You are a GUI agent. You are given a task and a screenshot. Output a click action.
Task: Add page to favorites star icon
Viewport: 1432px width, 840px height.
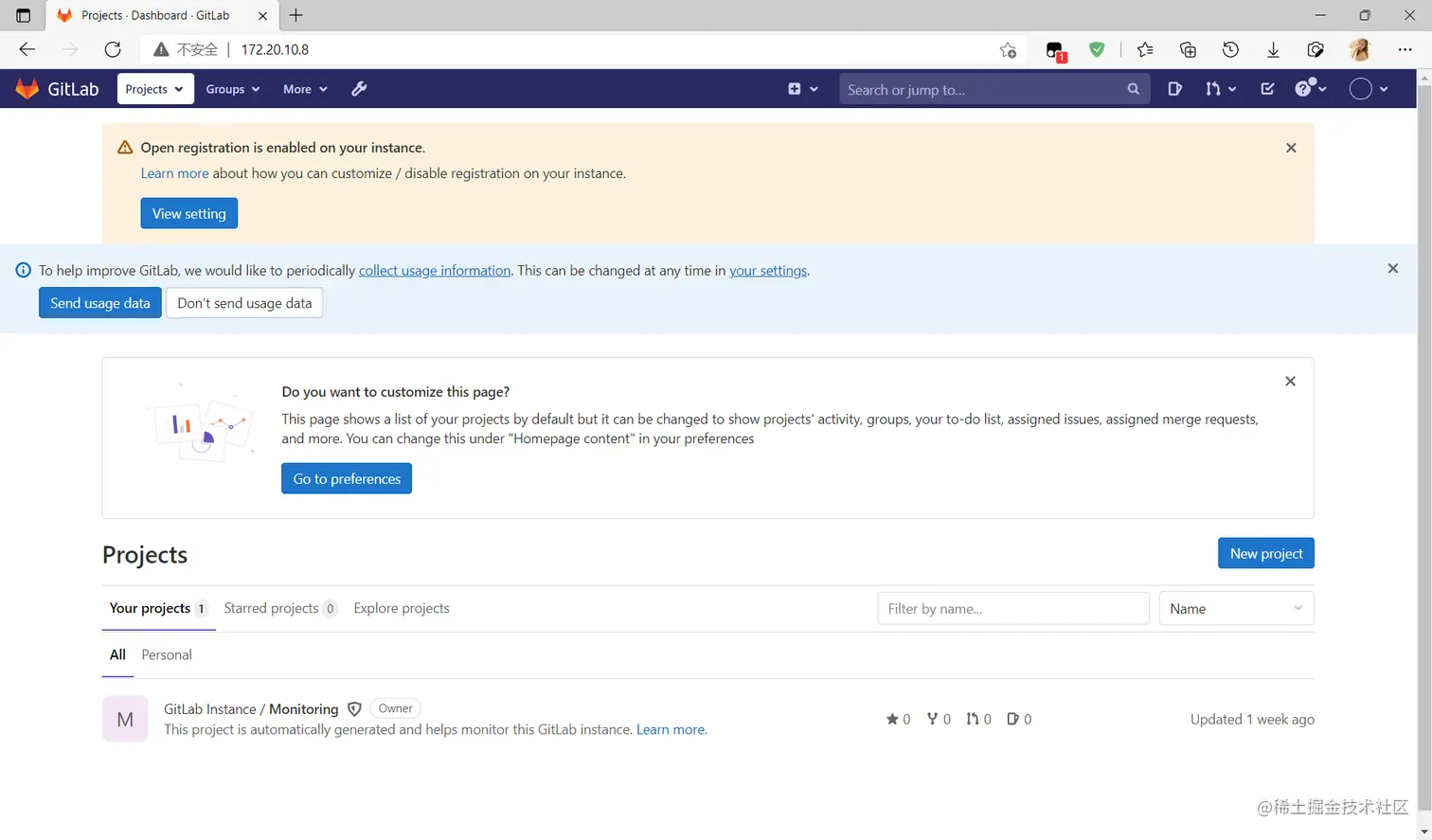coord(1008,49)
